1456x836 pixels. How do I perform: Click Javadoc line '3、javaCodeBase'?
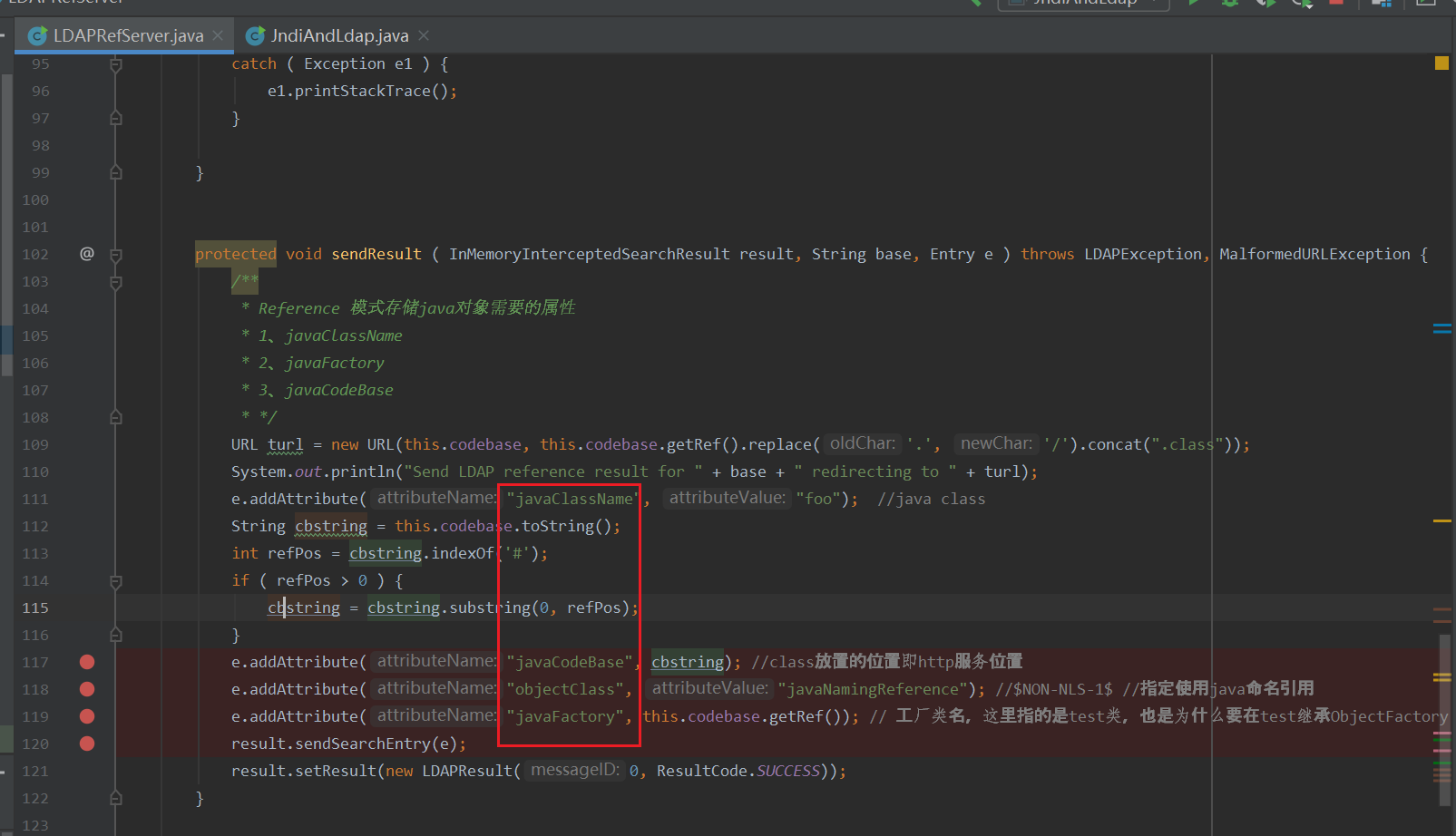click(x=326, y=390)
